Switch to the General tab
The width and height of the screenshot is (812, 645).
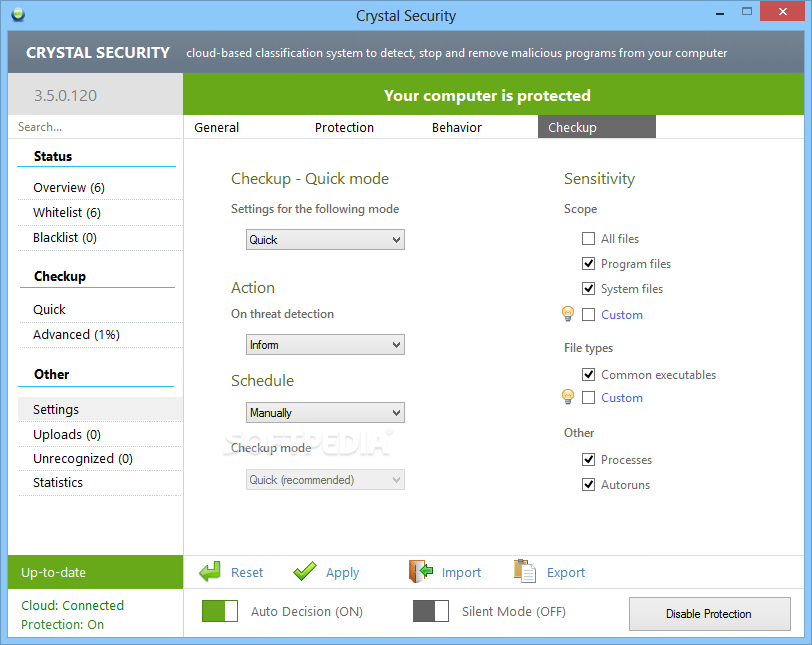216,127
